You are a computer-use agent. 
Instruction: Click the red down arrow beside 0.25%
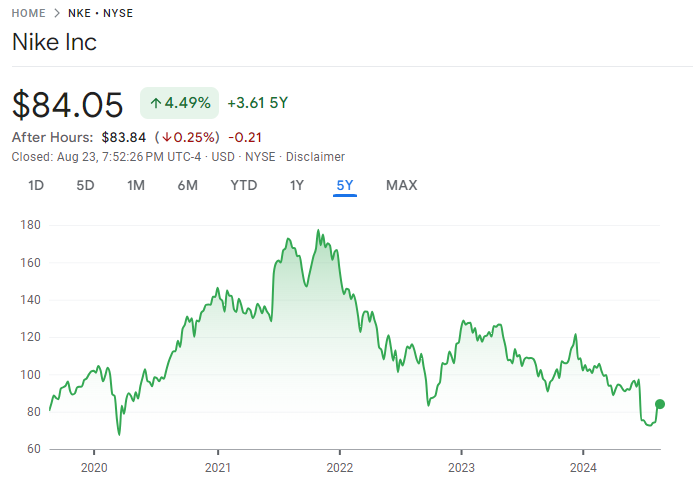[167, 137]
